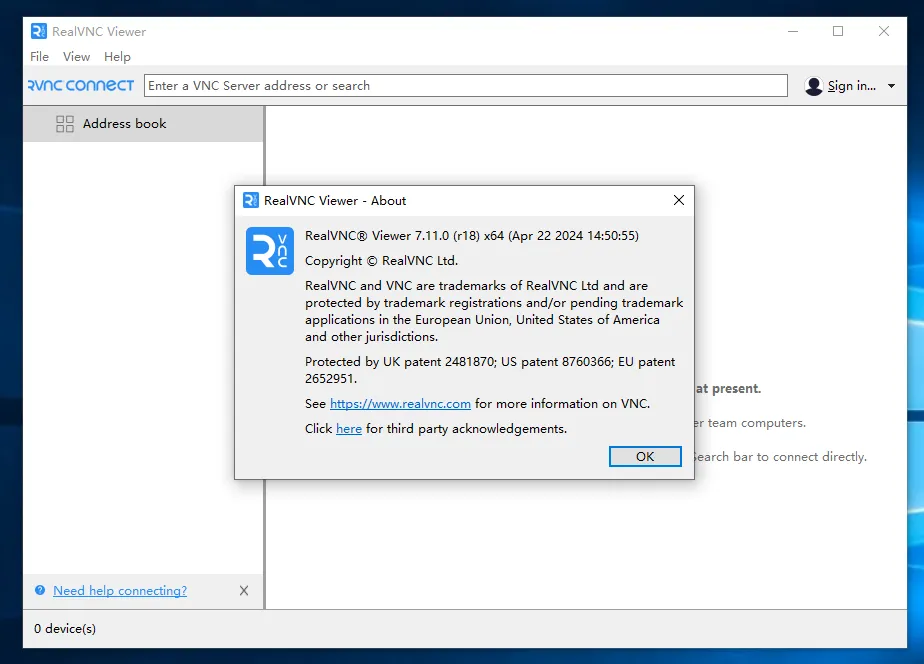Select the Address book grid icon

65,123
